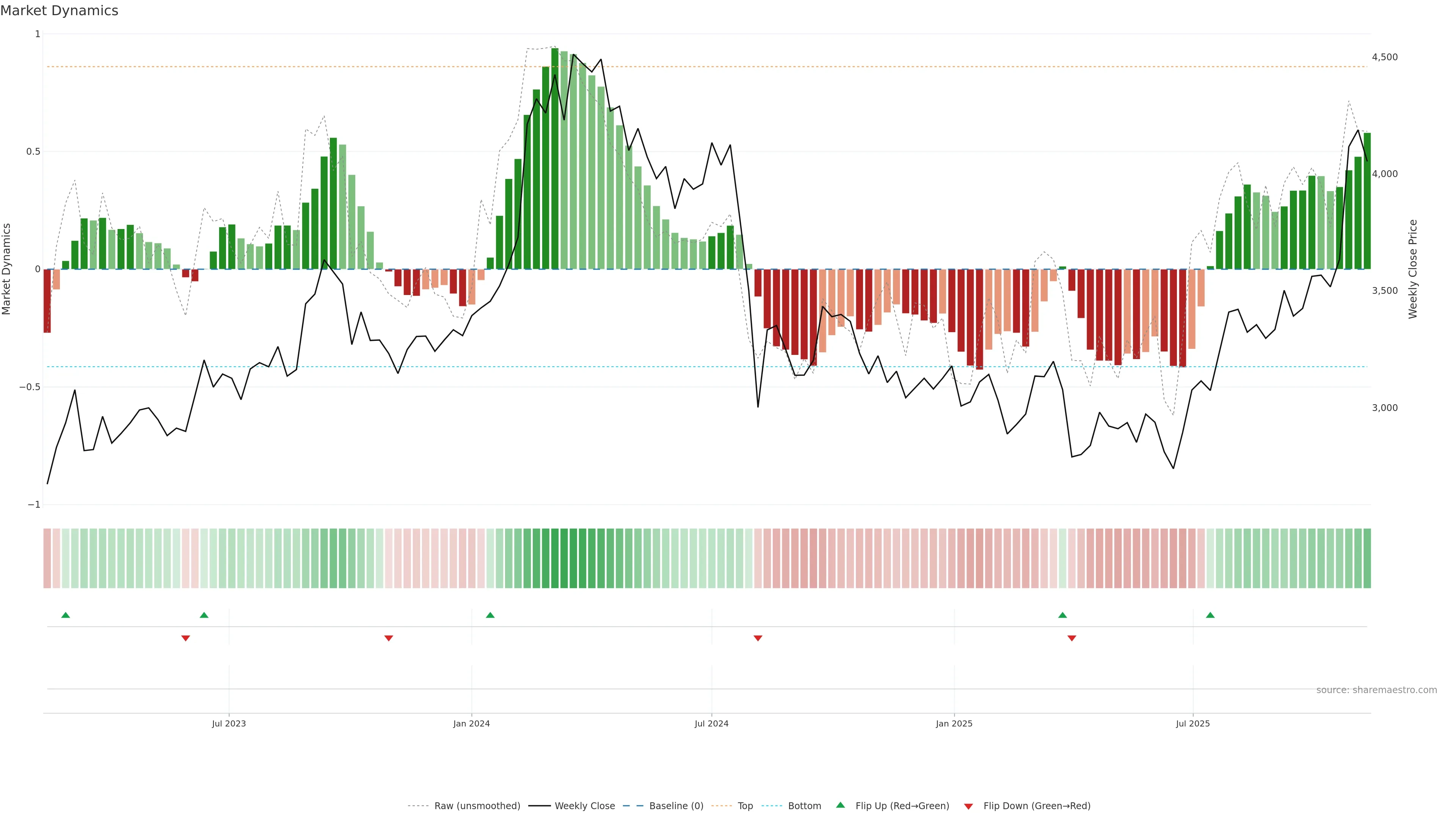Screen dimensions: 1456x819
Task: Toggle the Top threshold legend item
Action: click(745, 806)
